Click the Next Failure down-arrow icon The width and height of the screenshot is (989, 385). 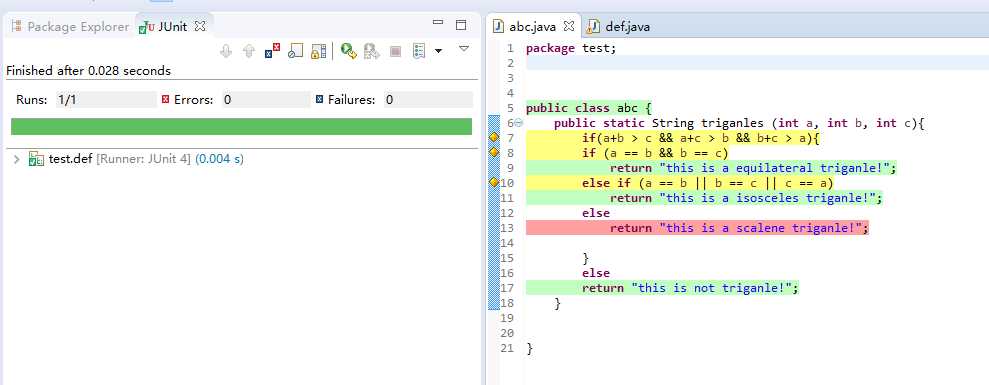[x=226, y=51]
